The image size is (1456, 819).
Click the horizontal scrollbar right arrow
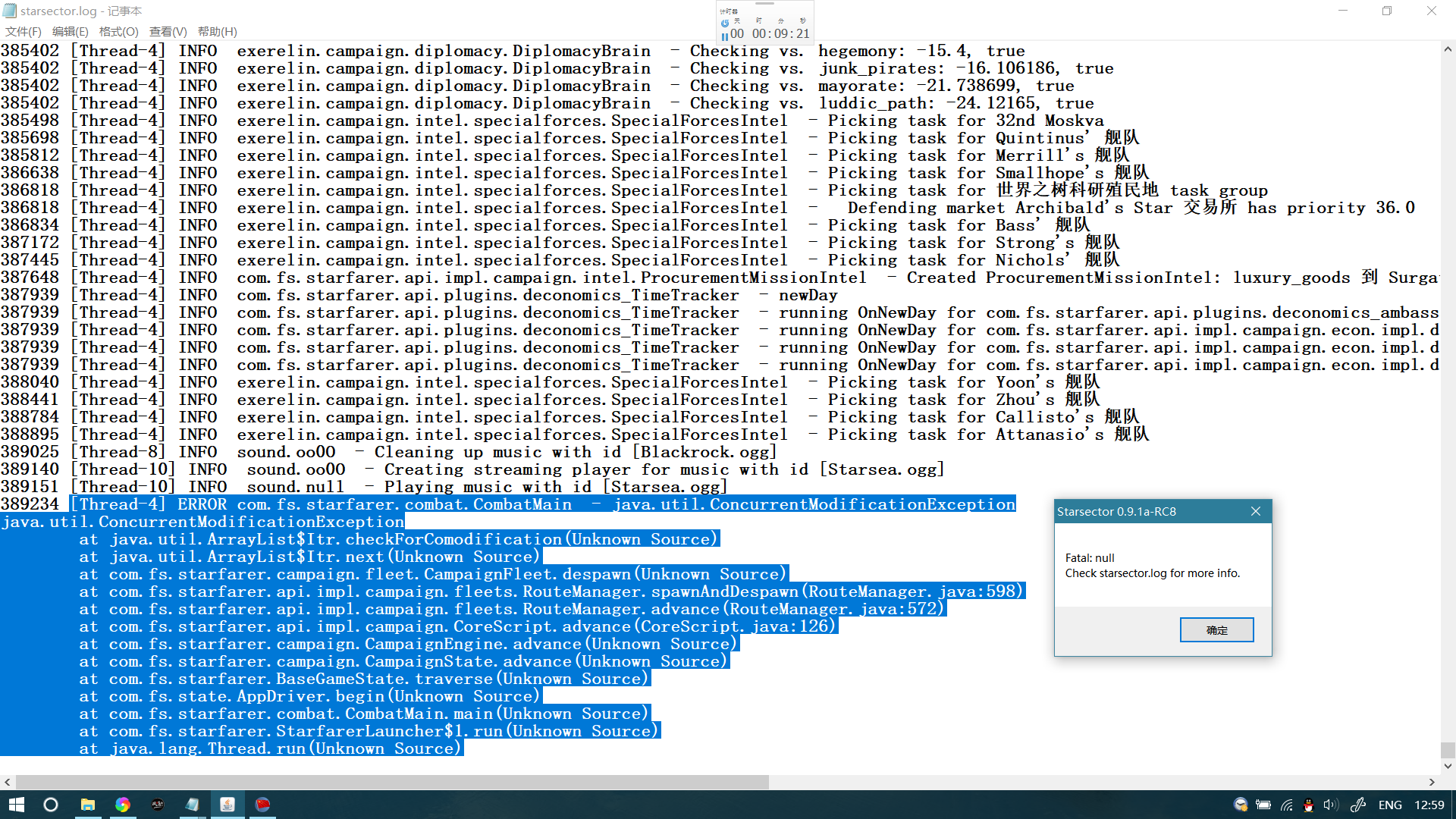1432,782
